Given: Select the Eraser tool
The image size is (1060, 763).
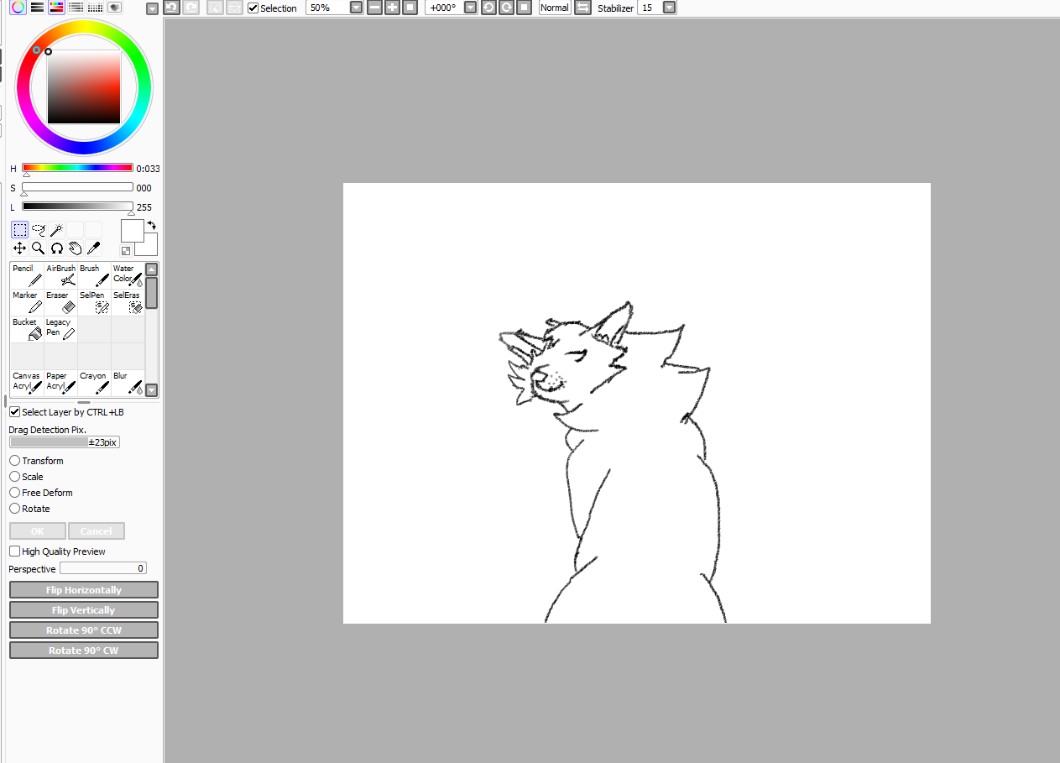Looking at the screenshot, I should click(x=61, y=302).
